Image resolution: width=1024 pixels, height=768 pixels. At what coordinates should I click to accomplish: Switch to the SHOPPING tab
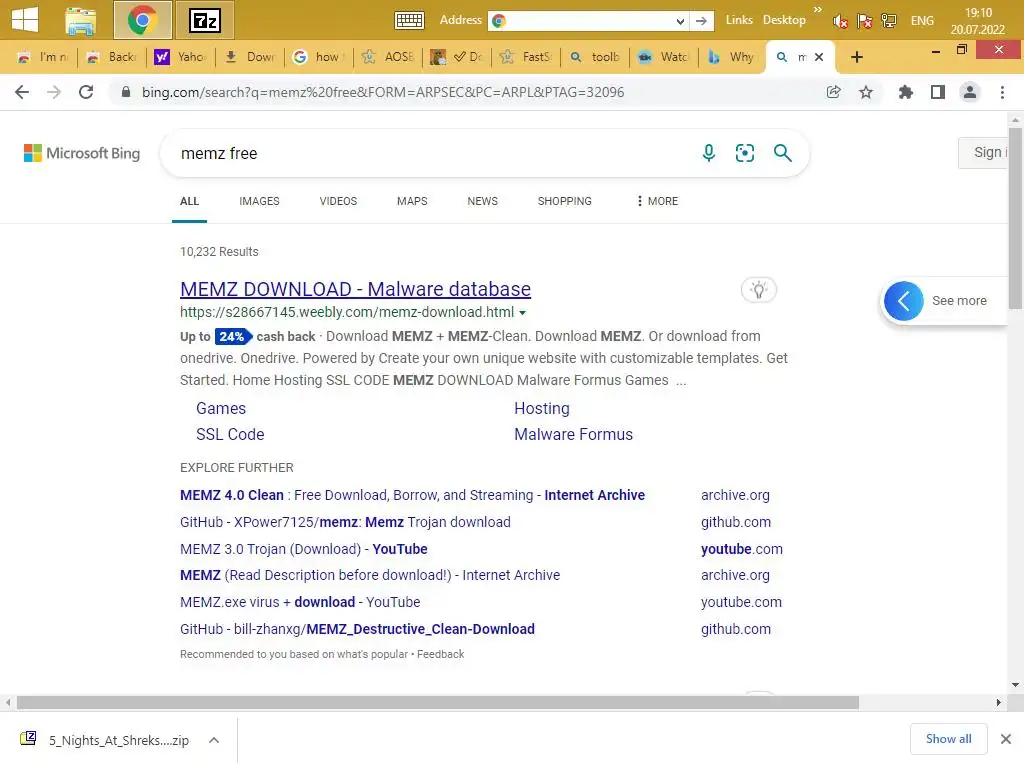pos(565,201)
